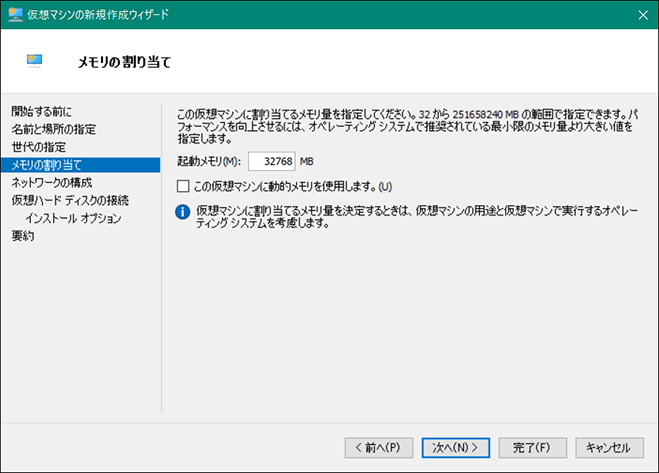Go to the 名前と場所の指定 step
659x473 pixels.
[53, 129]
